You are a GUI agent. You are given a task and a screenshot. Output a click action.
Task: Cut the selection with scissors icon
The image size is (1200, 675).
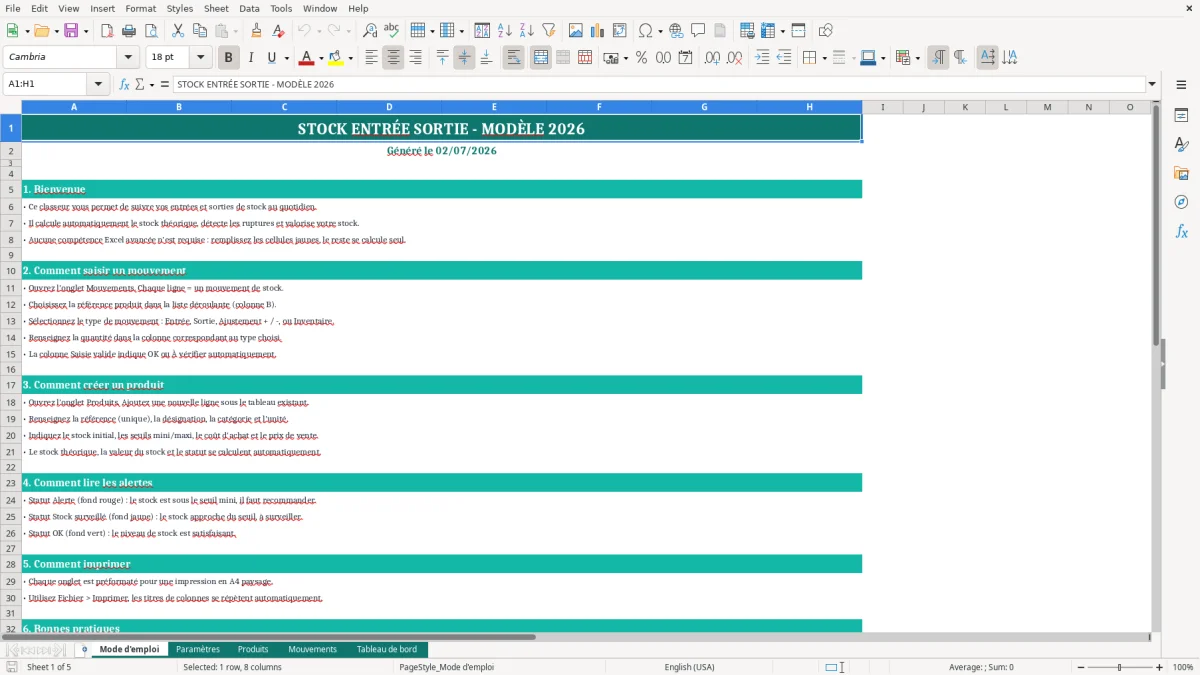(x=177, y=31)
